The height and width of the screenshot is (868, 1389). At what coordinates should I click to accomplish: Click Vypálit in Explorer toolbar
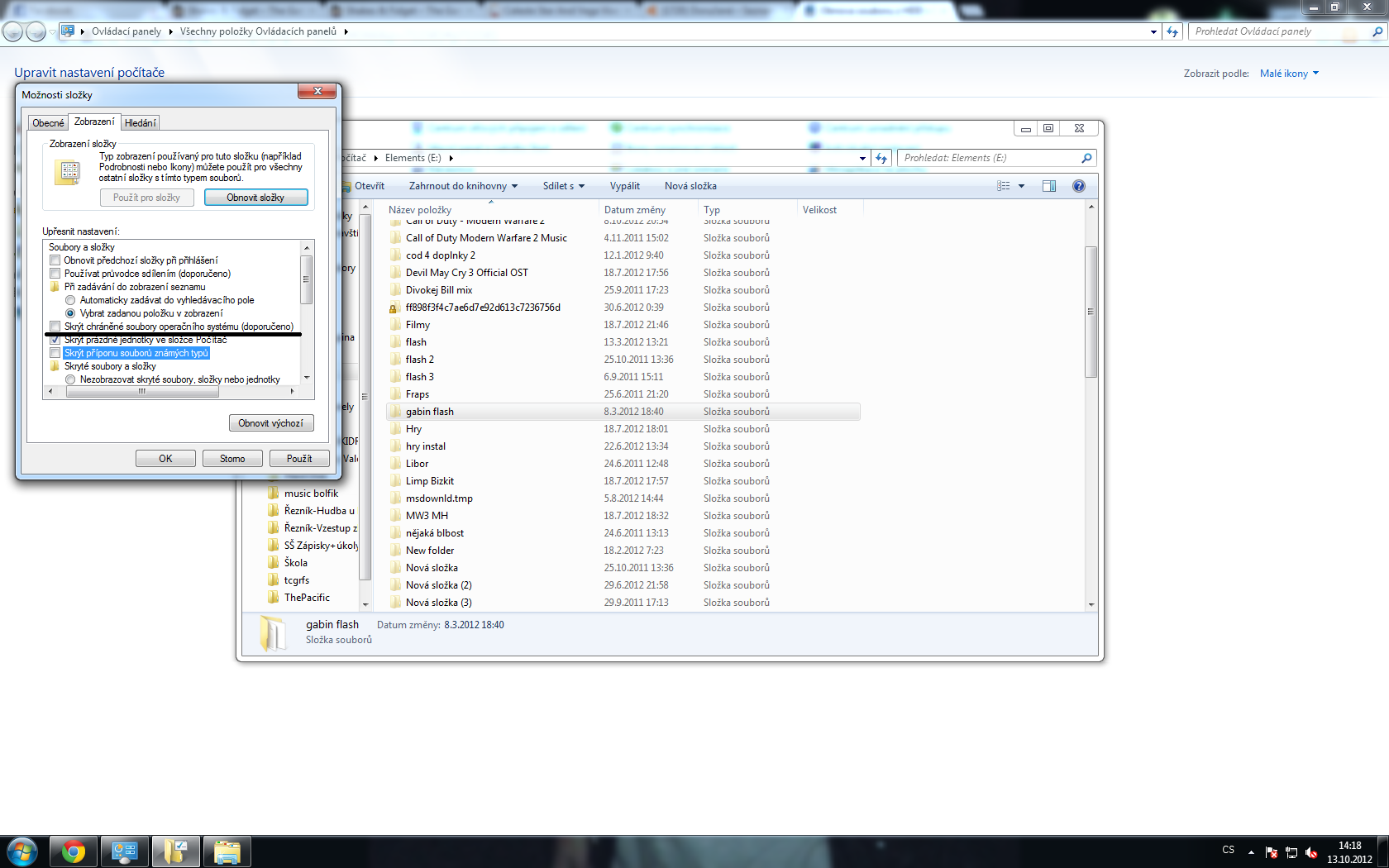pos(625,186)
